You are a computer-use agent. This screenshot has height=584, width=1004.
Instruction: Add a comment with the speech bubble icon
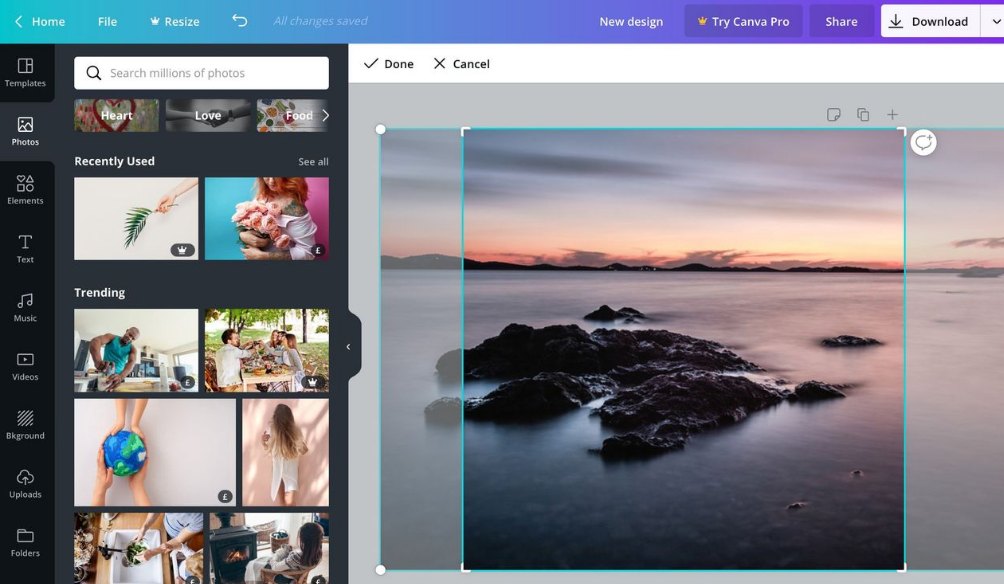(923, 143)
